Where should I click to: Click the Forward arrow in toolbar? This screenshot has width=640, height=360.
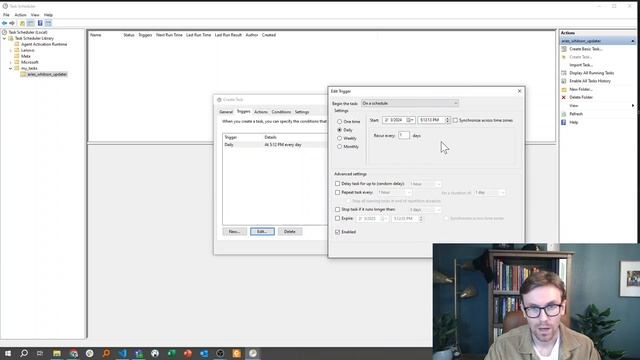click(12, 23)
